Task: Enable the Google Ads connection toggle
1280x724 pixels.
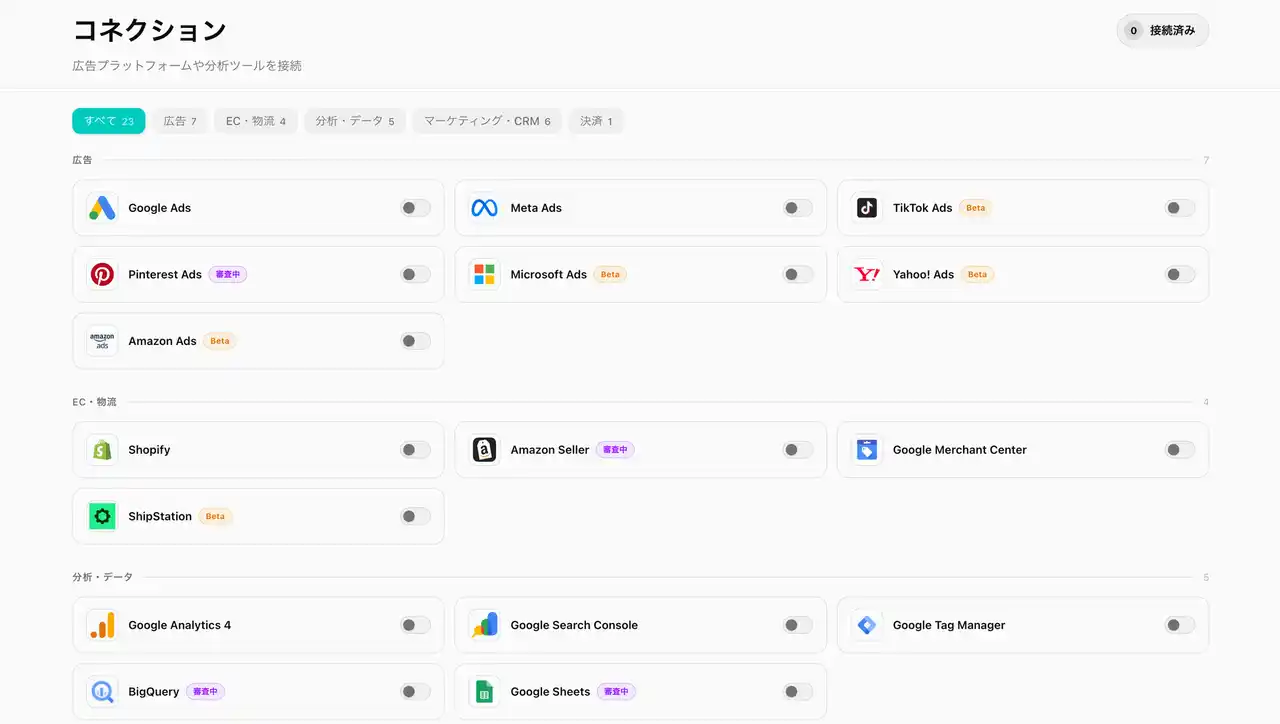Action: coord(415,208)
